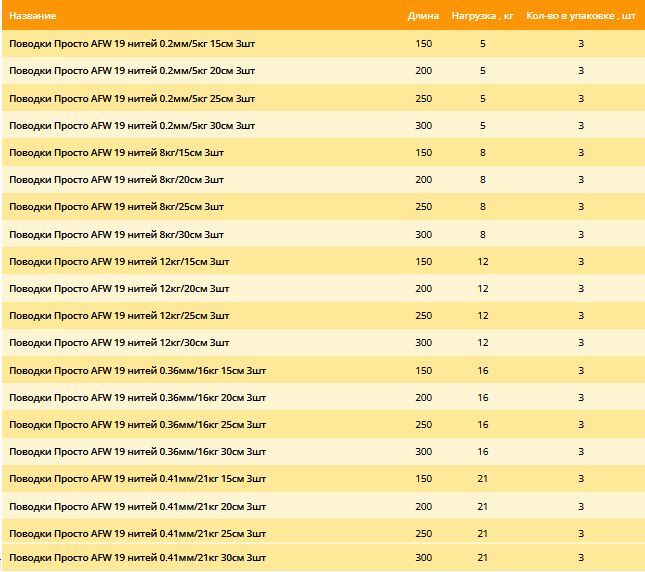Click the Нагрузка, кг column header
Viewport: 645px width, 572px height.
(x=483, y=16)
